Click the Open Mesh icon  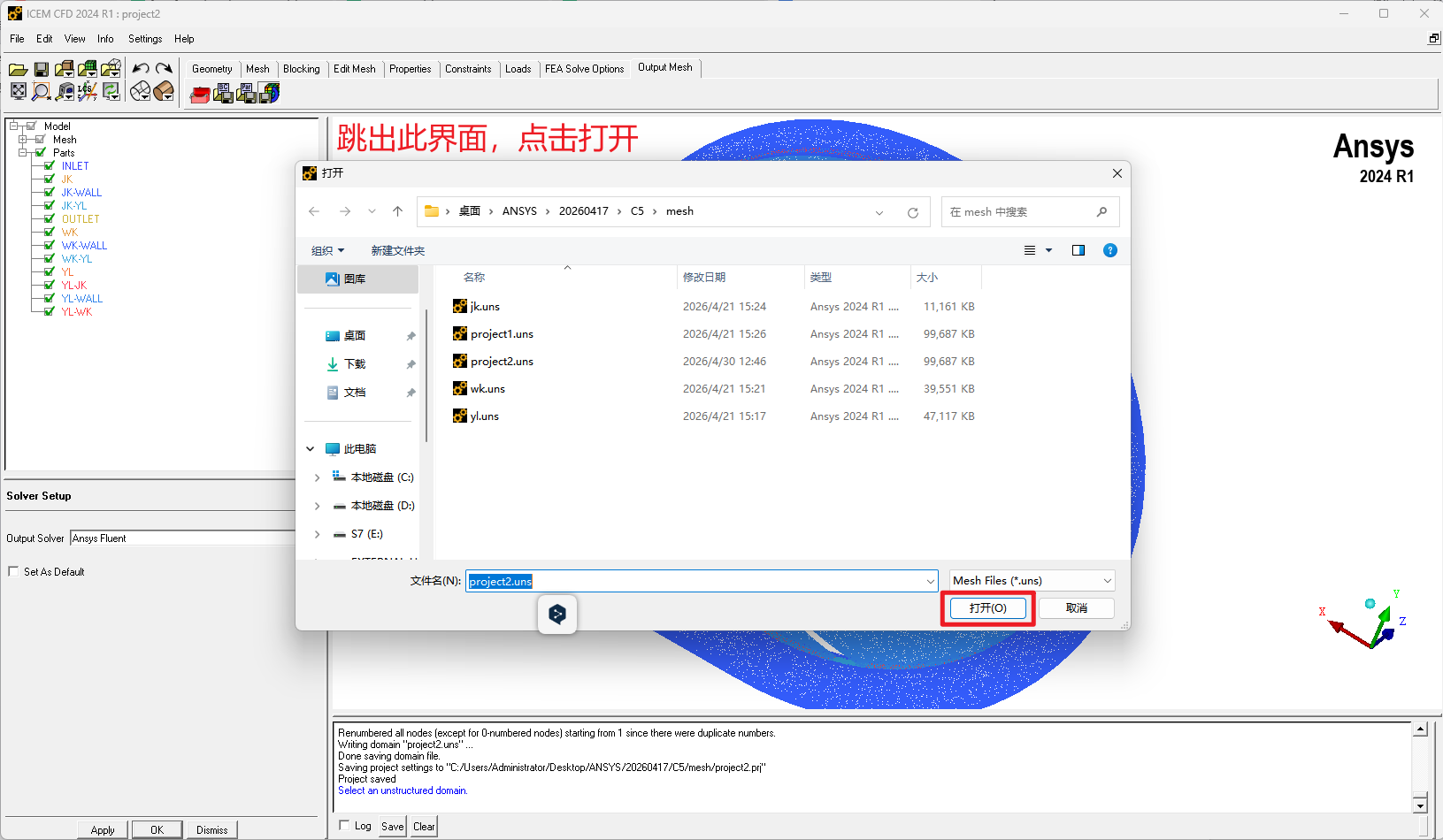pos(87,69)
